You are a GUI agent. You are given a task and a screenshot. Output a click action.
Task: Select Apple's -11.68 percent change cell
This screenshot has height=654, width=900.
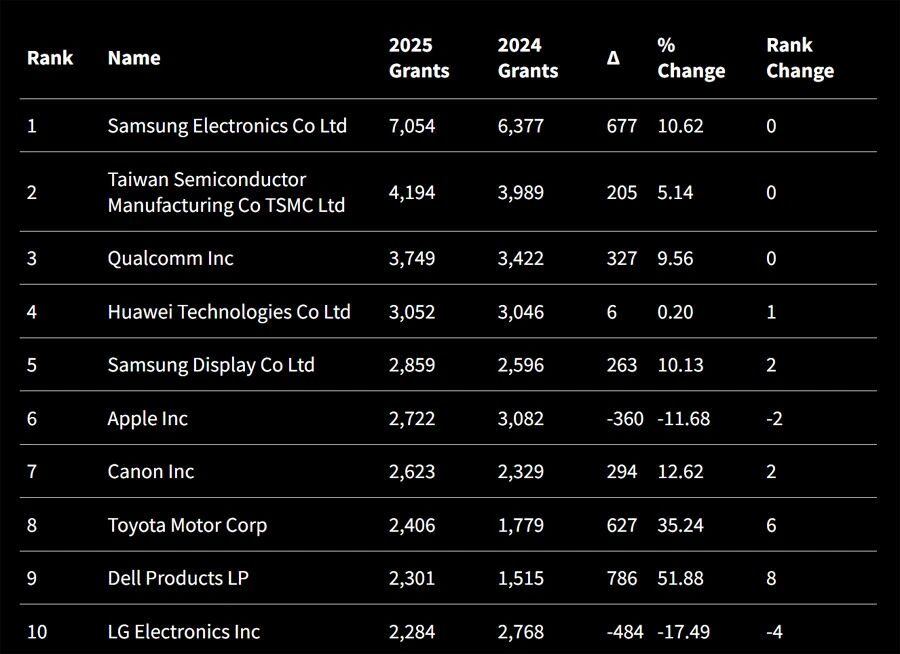click(x=683, y=418)
